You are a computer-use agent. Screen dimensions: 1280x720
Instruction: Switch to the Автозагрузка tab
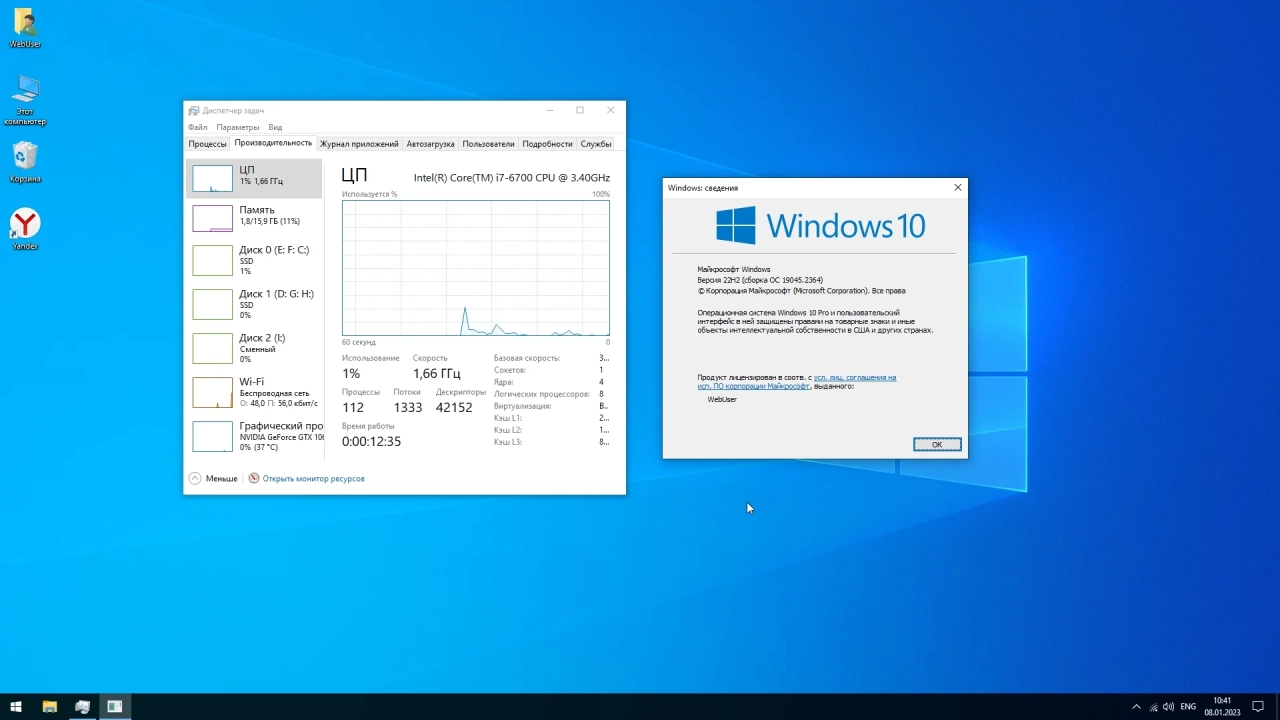[x=431, y=144]
